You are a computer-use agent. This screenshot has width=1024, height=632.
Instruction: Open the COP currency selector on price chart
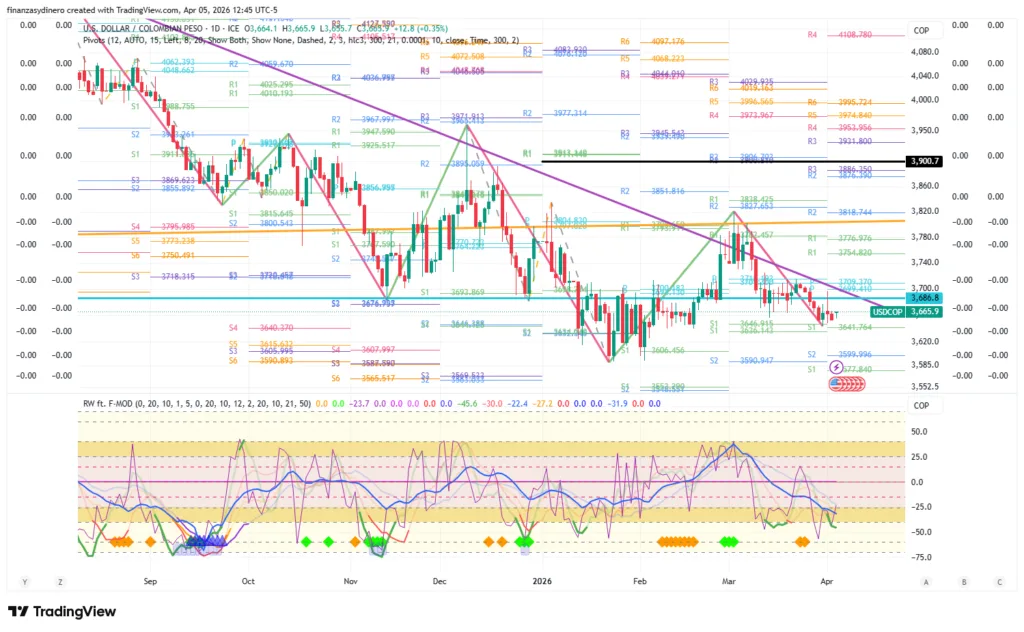(922, 31)
